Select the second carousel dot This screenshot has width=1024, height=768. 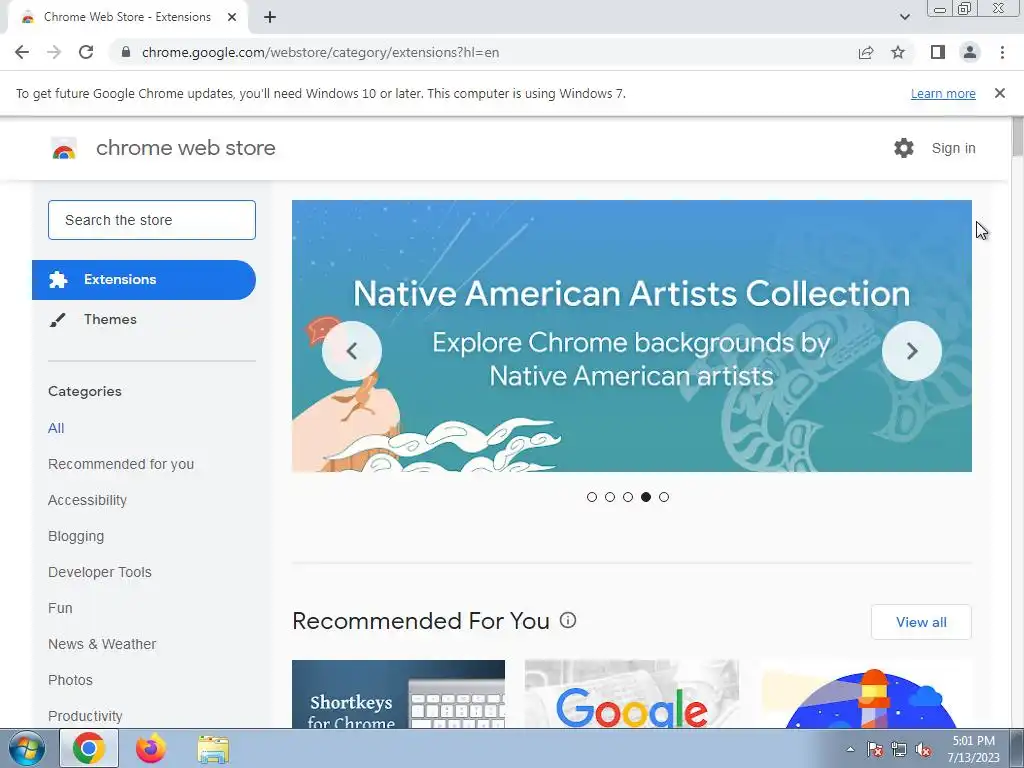pyautogui.click(x=610, y=497)
